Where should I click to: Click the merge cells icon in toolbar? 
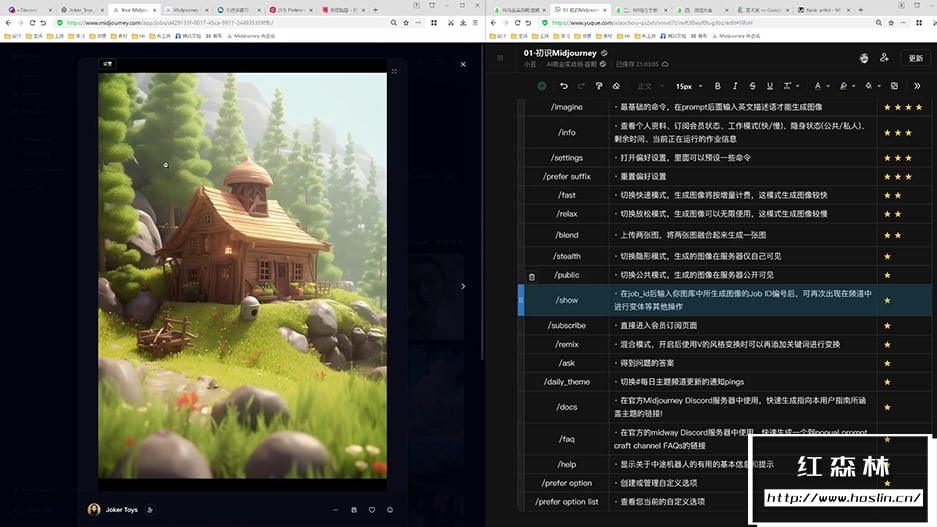895,86
